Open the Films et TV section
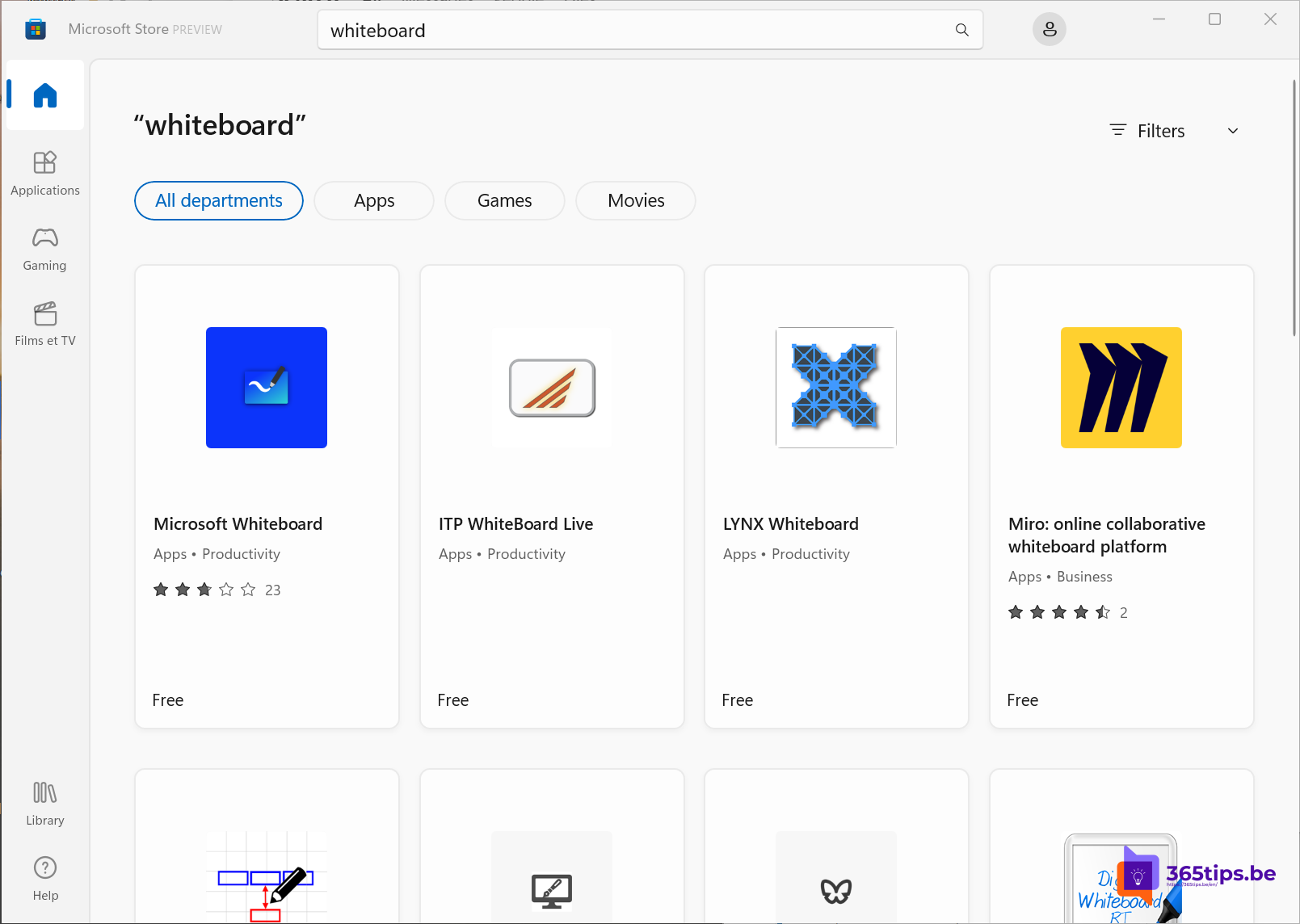Image resolution: width=1300 pixels, height=924 pixels. coord(44,322)
